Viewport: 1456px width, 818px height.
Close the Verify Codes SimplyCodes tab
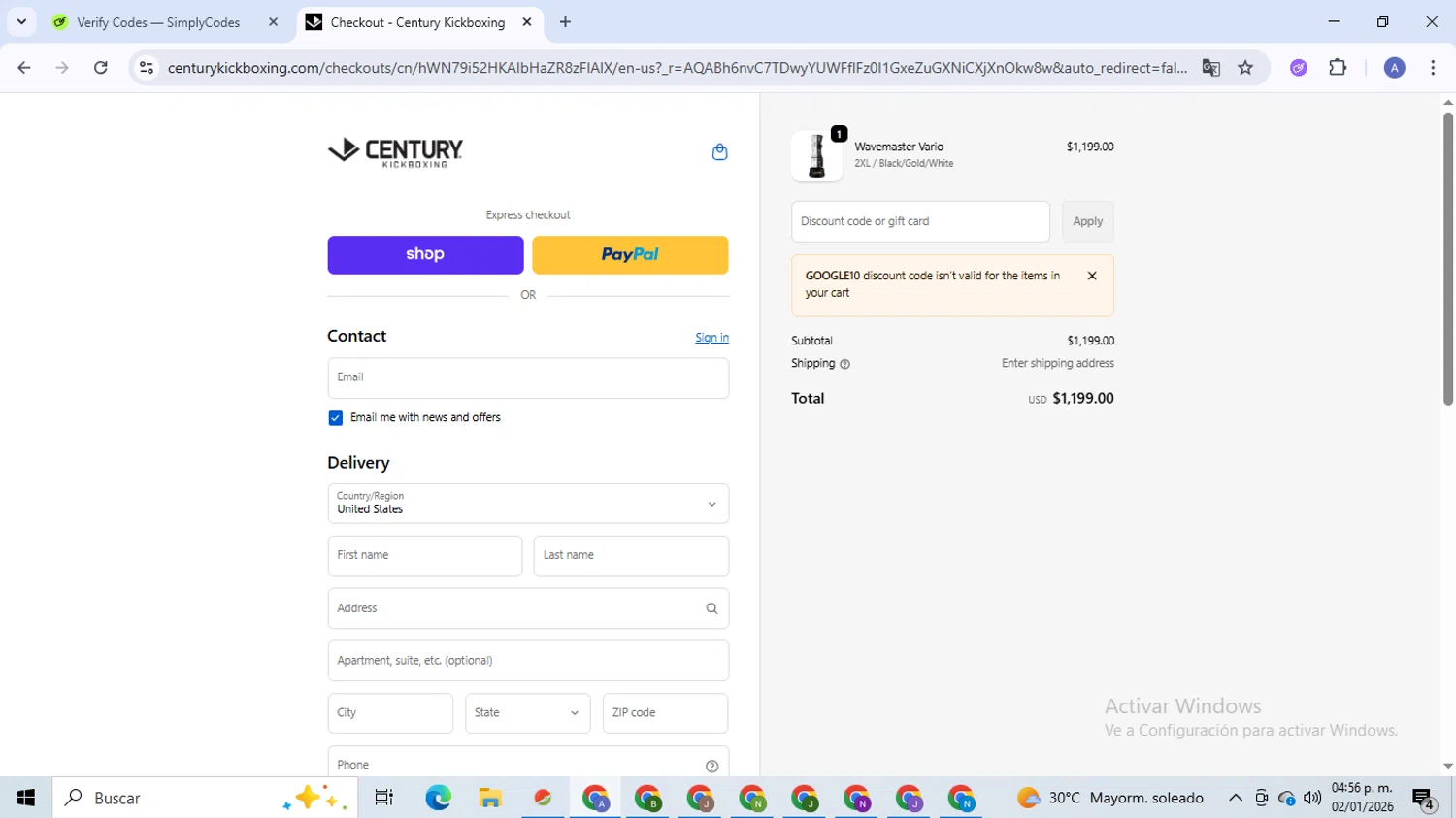(273, 22)
